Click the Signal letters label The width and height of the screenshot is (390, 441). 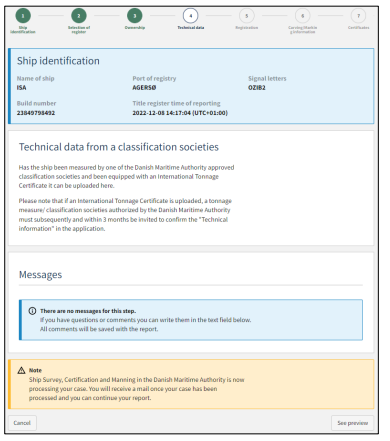pos(267,79)
